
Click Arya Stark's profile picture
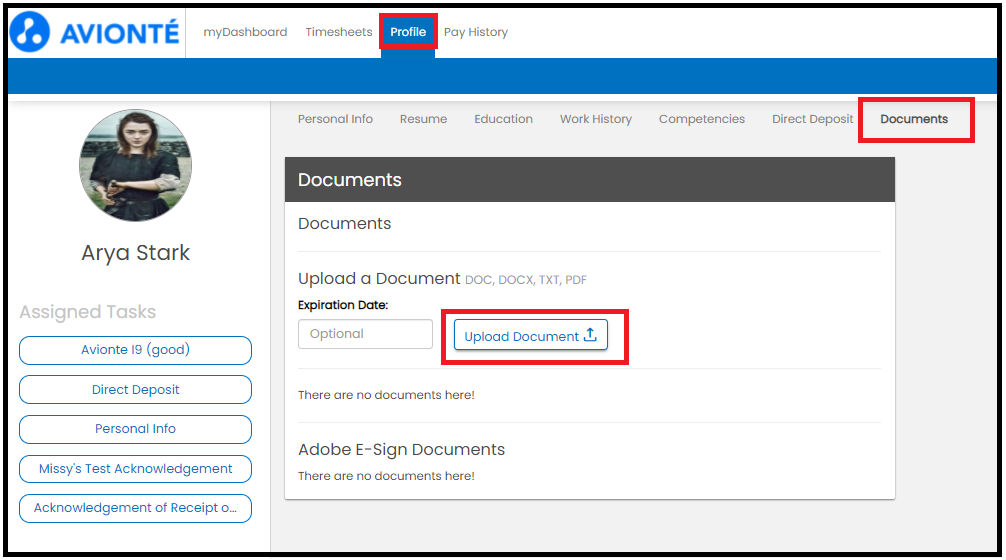coord(135,165)
